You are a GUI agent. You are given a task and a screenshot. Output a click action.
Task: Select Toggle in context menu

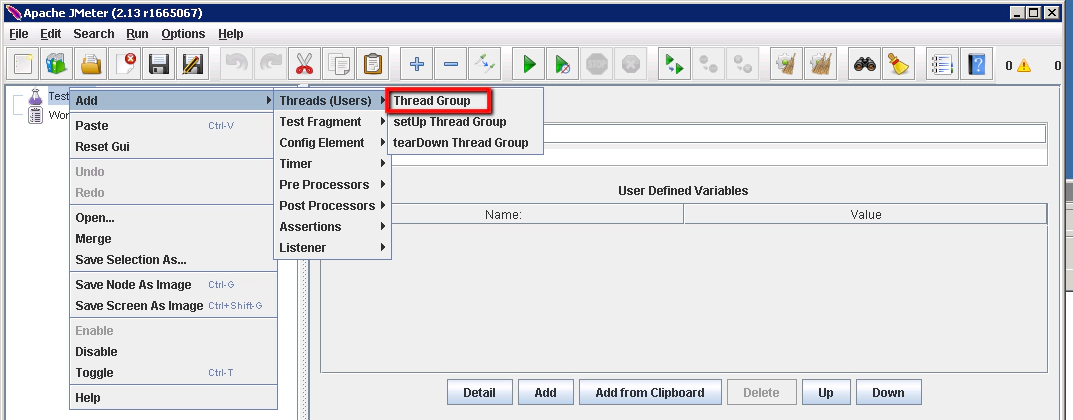173,373
